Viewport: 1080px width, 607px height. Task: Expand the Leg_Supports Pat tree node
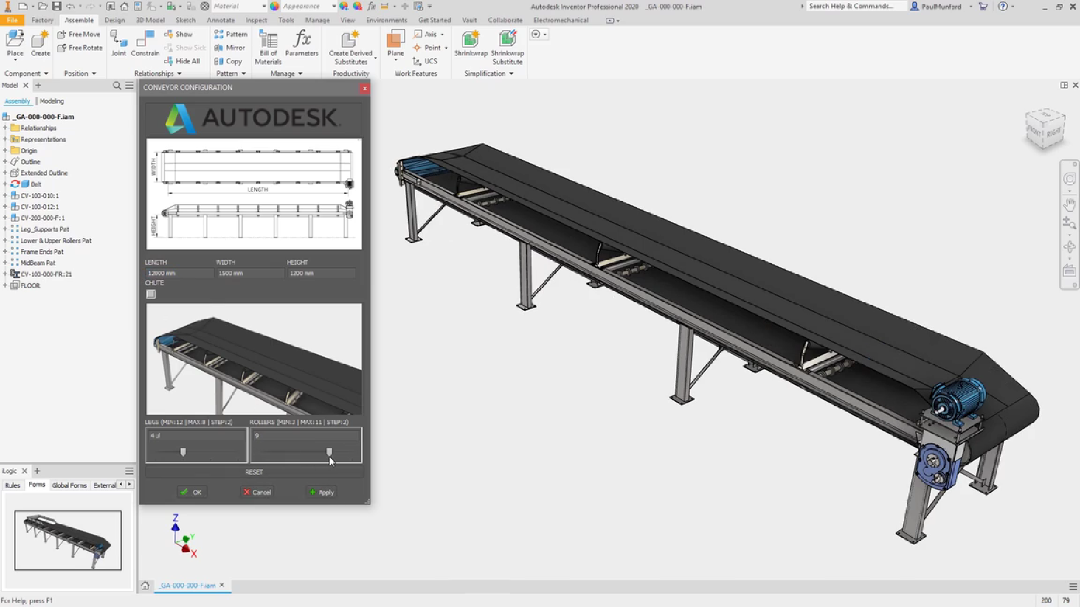click(5, 229)
